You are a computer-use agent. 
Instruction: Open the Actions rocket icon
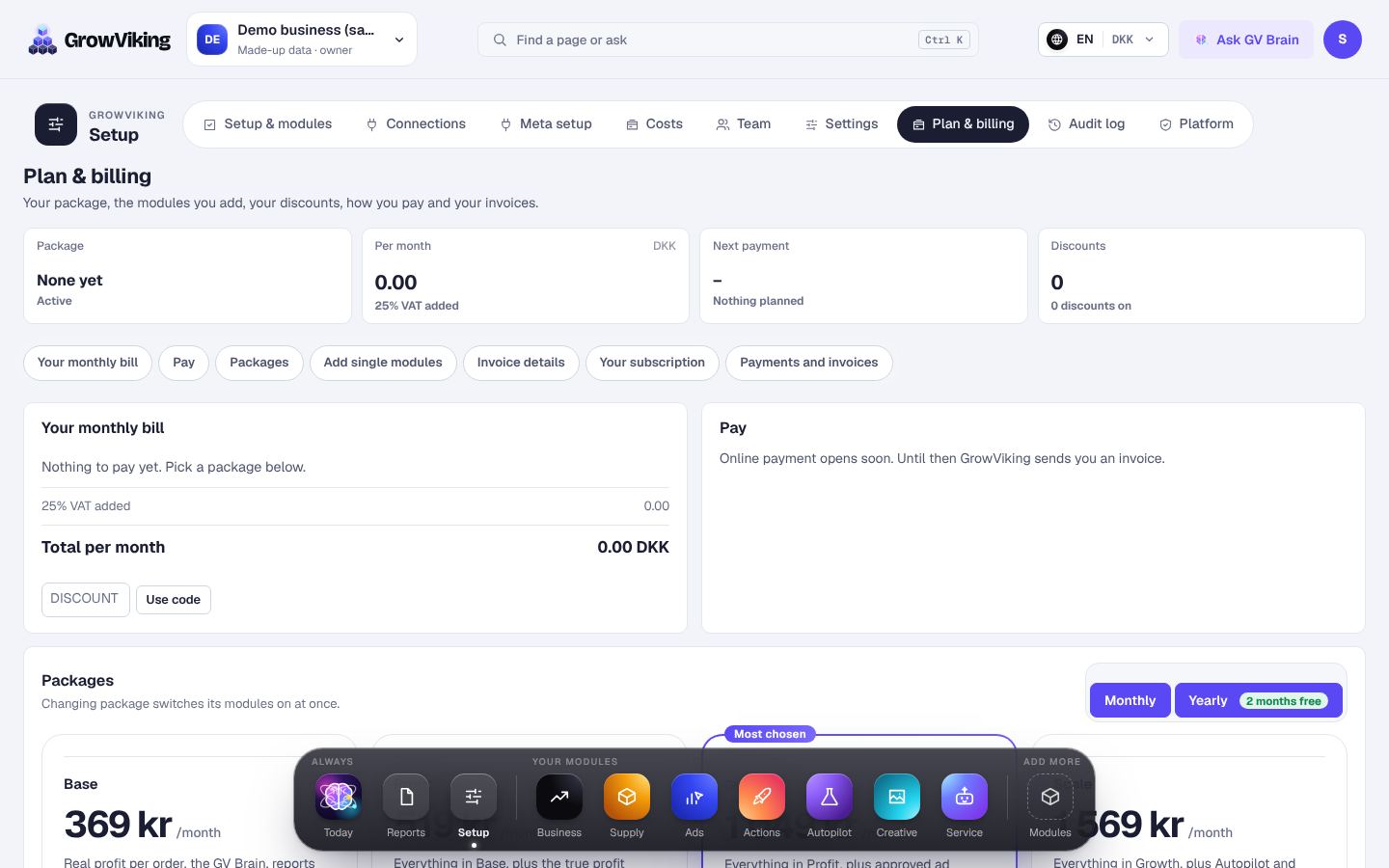pos(762,797)
